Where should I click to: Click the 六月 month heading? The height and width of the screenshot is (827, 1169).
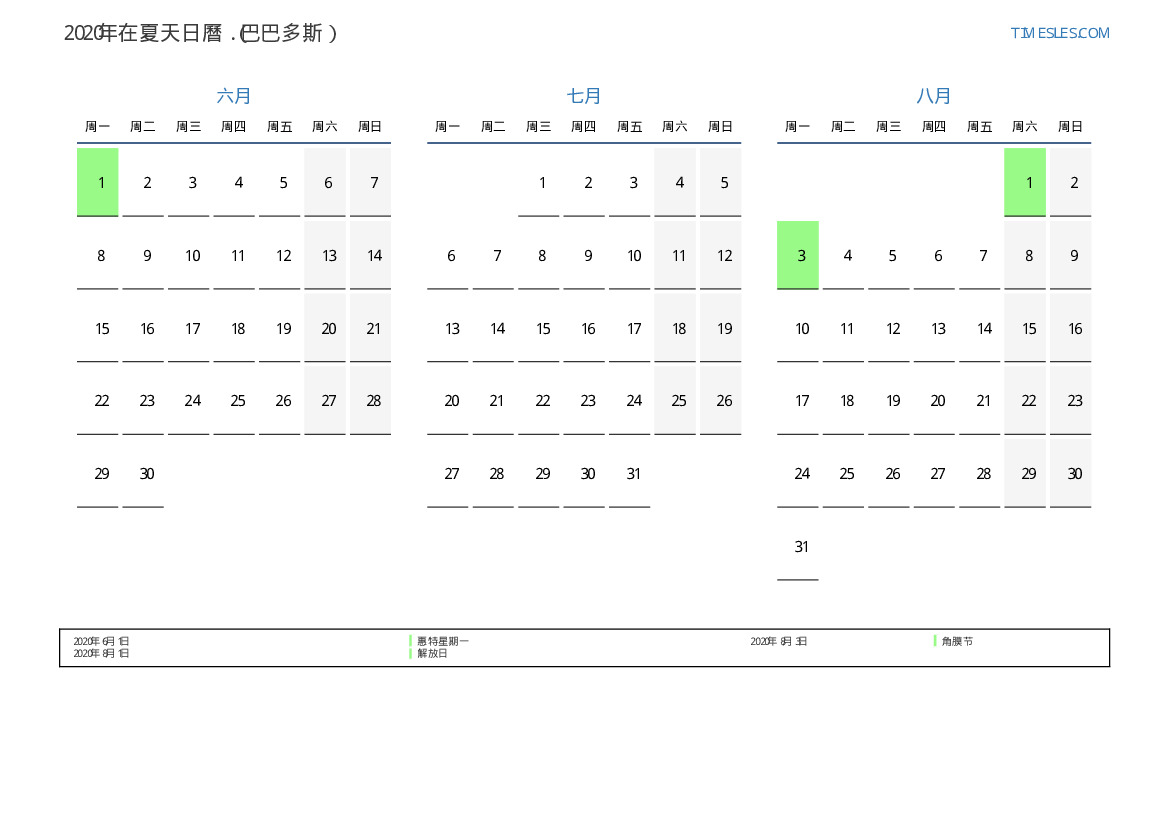pos(234,96)
